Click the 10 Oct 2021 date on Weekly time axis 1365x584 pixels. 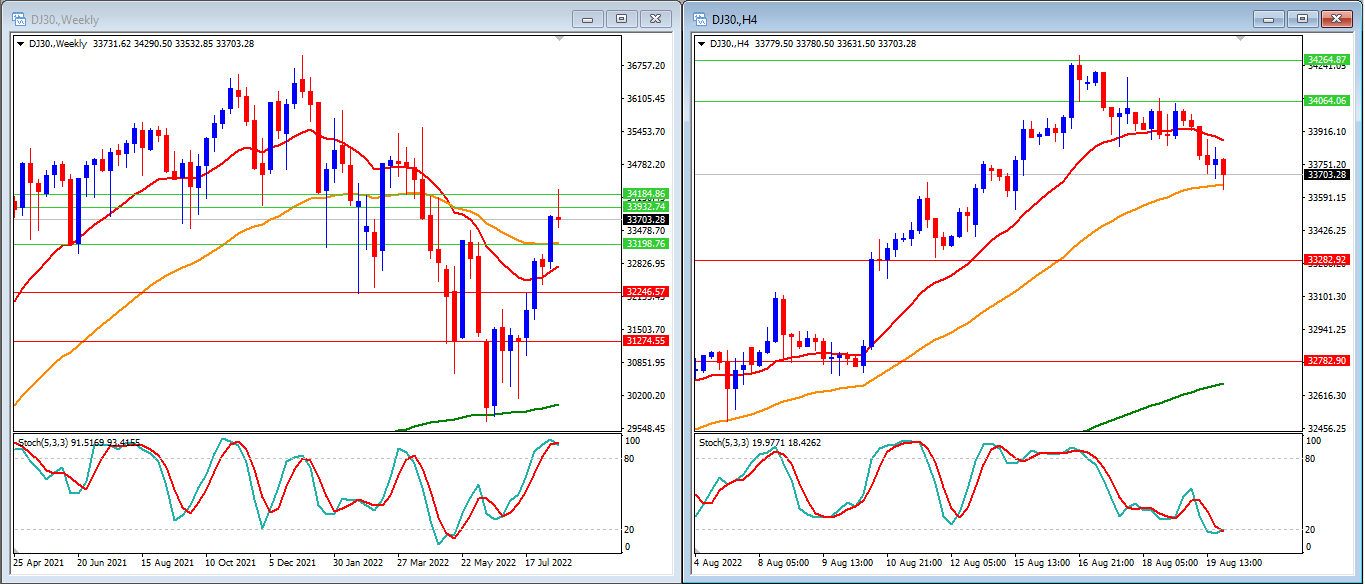coord(230,563)
